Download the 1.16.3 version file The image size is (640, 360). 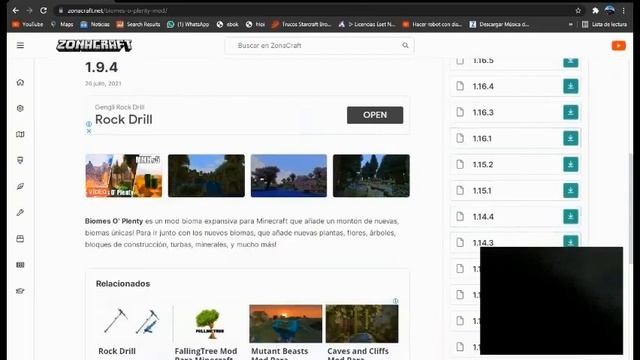[571, 112]
